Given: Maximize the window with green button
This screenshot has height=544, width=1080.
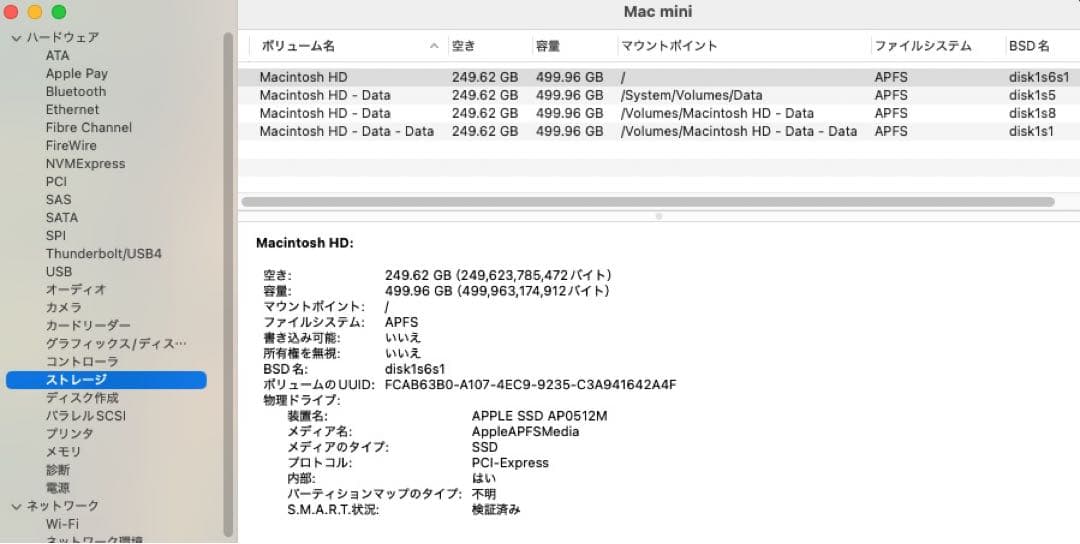Looking at the screenshot, I should pos(59,12).
